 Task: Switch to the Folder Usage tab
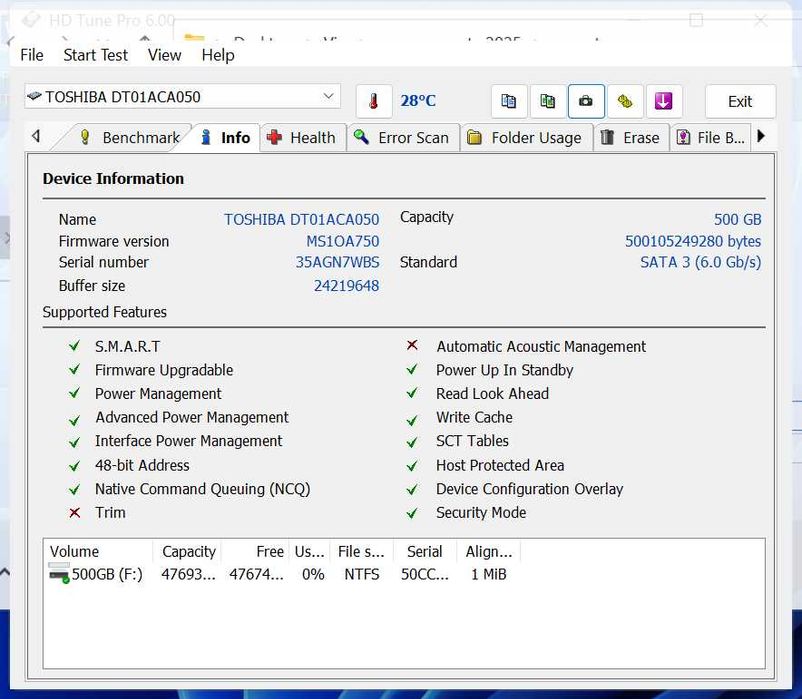526,138
